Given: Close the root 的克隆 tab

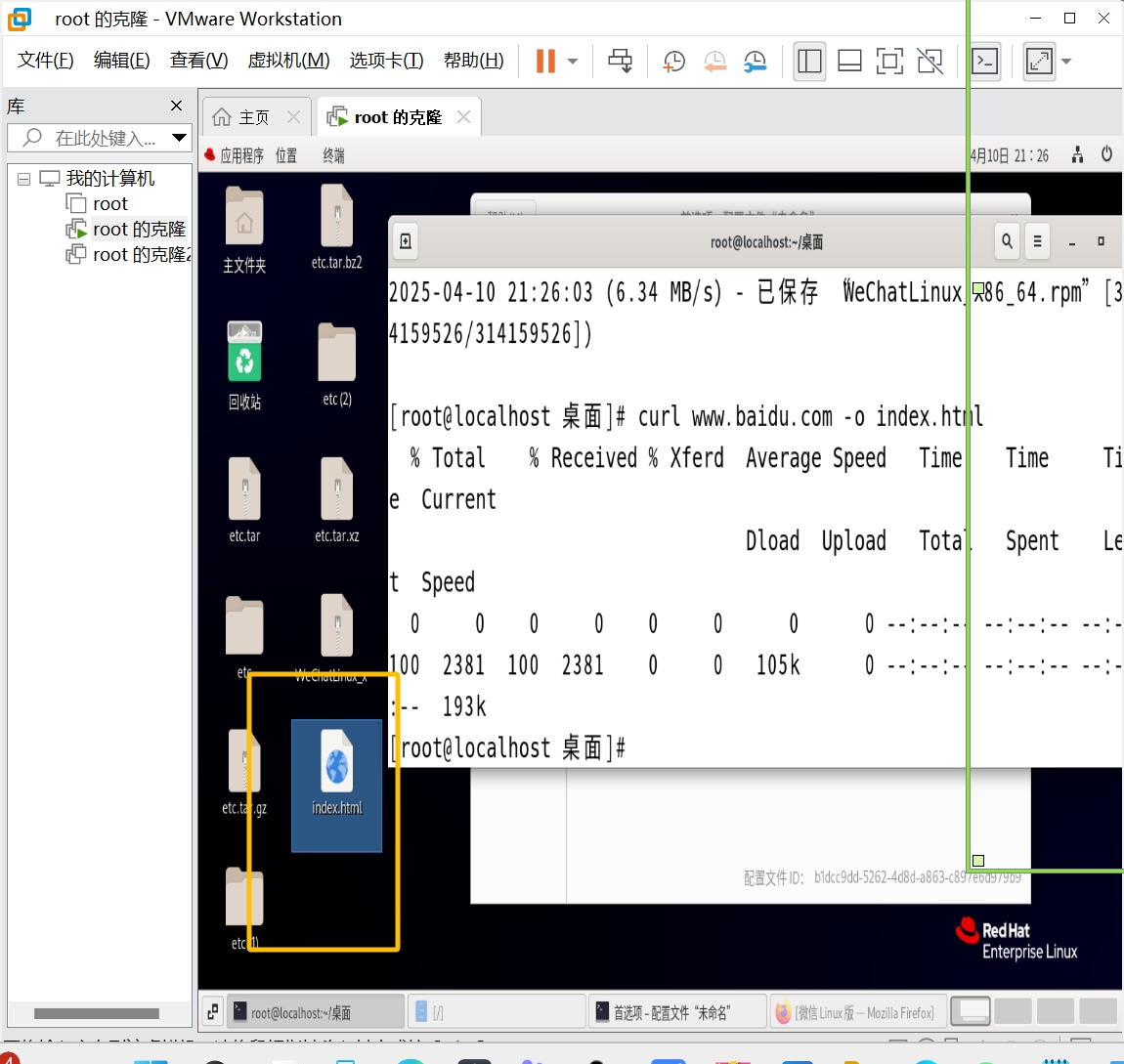Looking at the screenshot, I should [464, 117].
